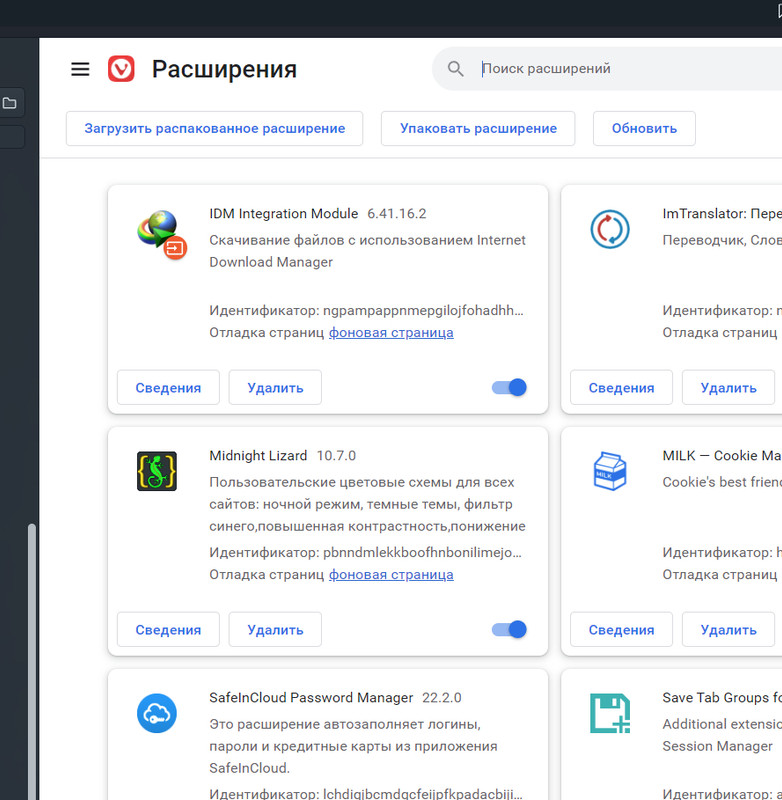Open details for IDM Integration Module
This screenshot has width=782, height=800.
[168, 387]
